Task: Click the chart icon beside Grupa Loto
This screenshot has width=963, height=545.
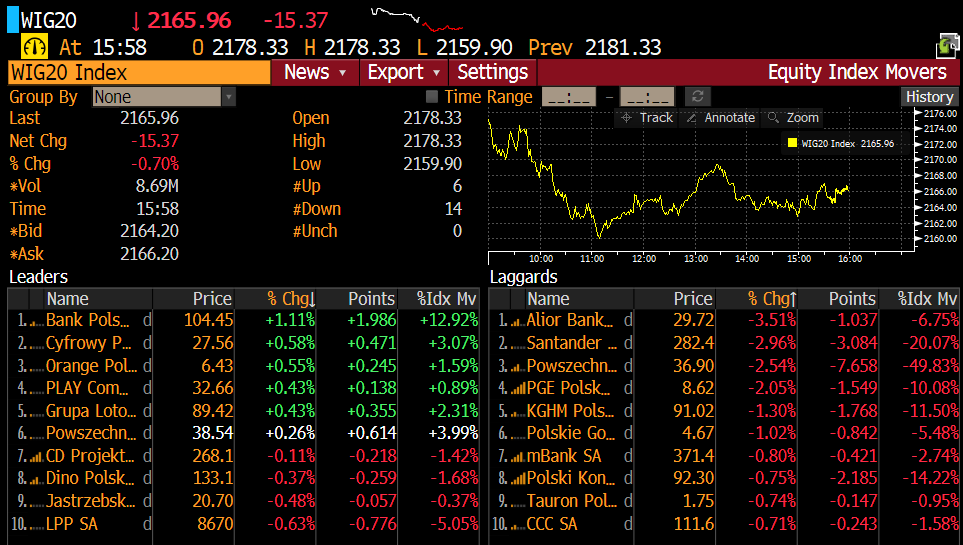Action: click(36, 412)
